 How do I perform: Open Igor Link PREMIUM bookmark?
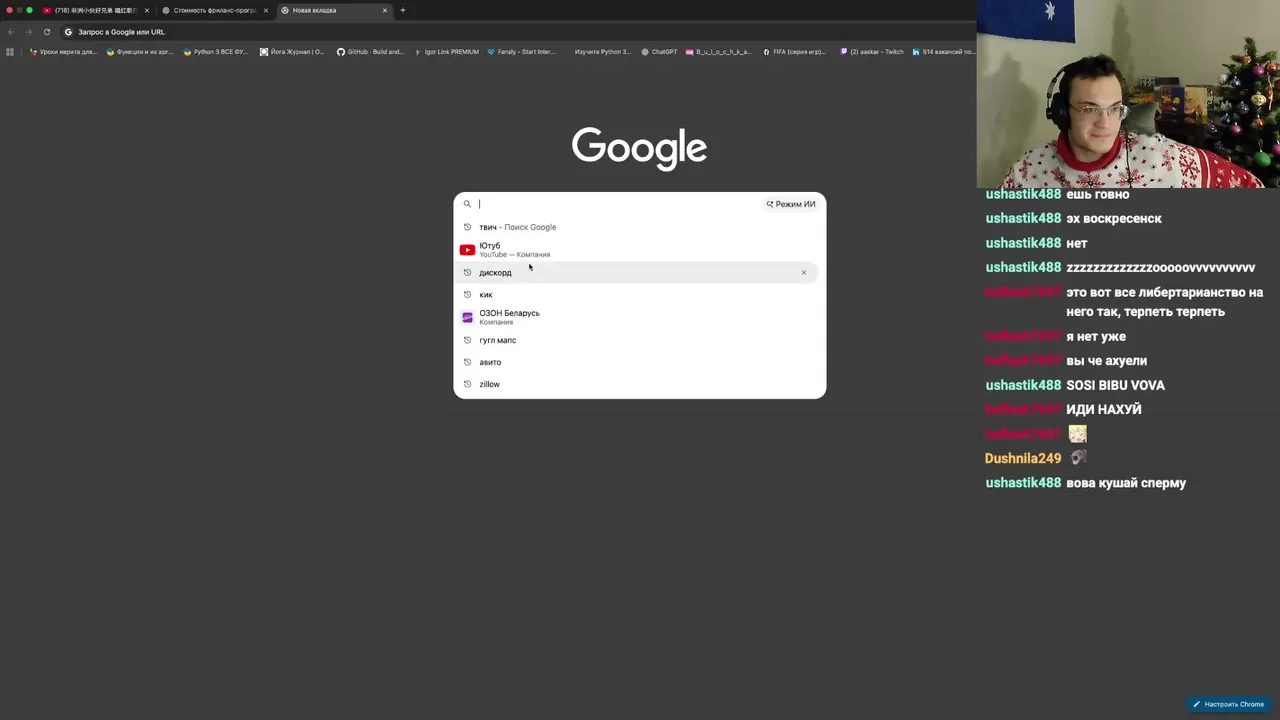coord(446,52)
